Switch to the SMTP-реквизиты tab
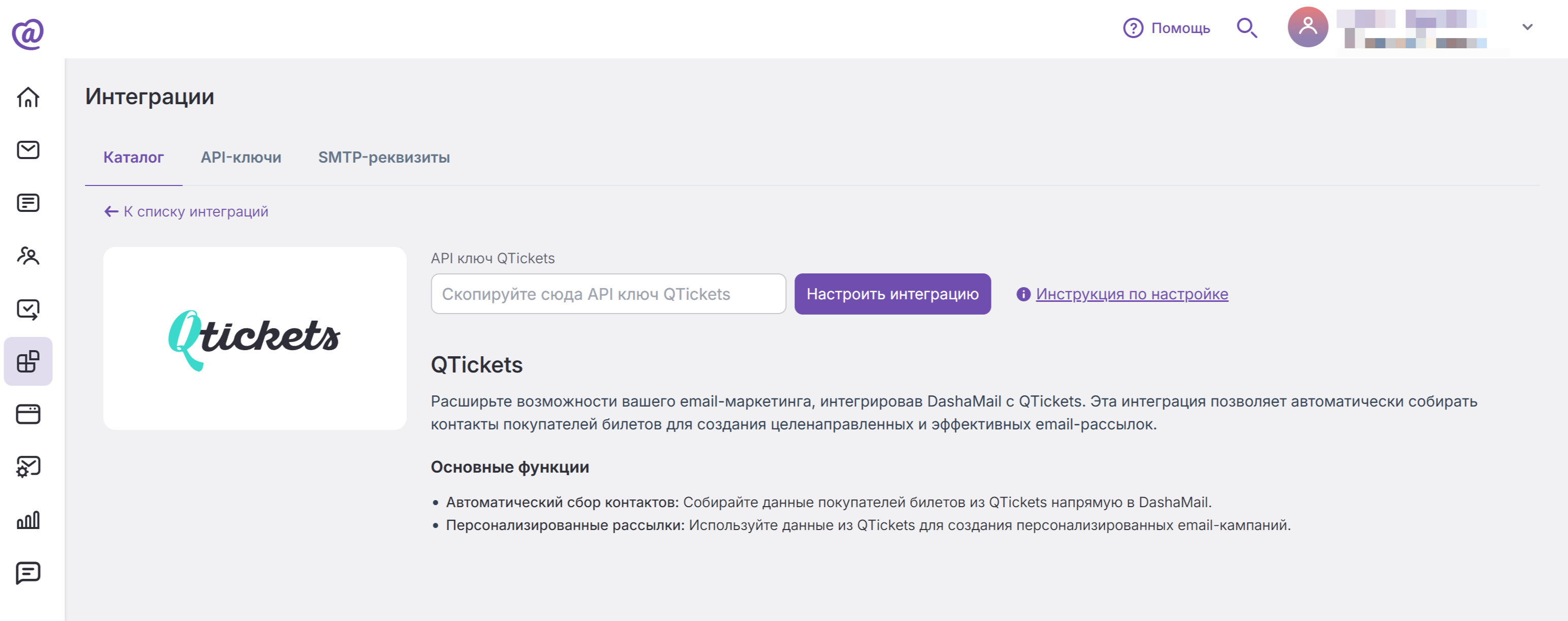The image size is (1568, 621). (x=384, y=157)
